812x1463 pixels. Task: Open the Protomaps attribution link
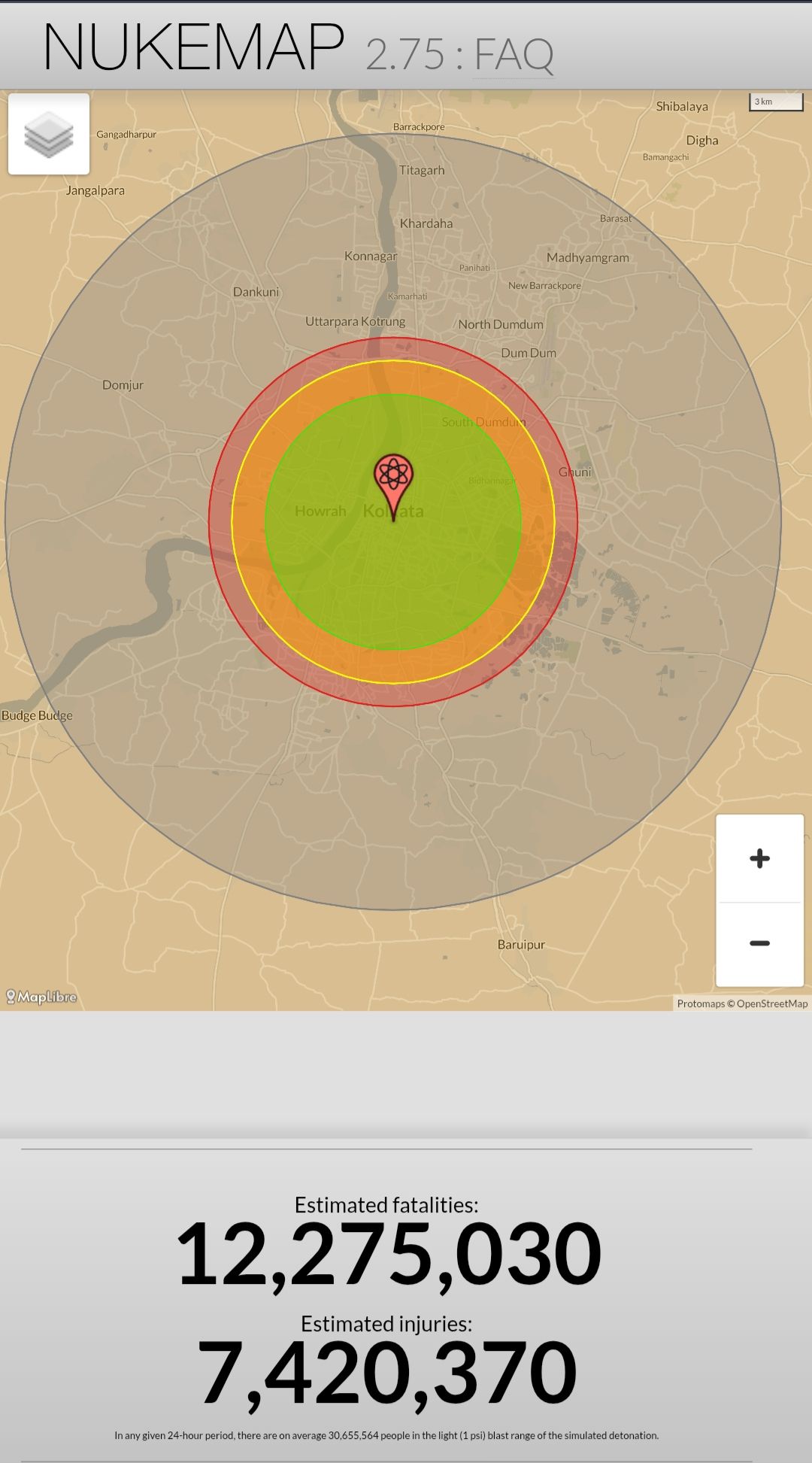point(700,1003)
